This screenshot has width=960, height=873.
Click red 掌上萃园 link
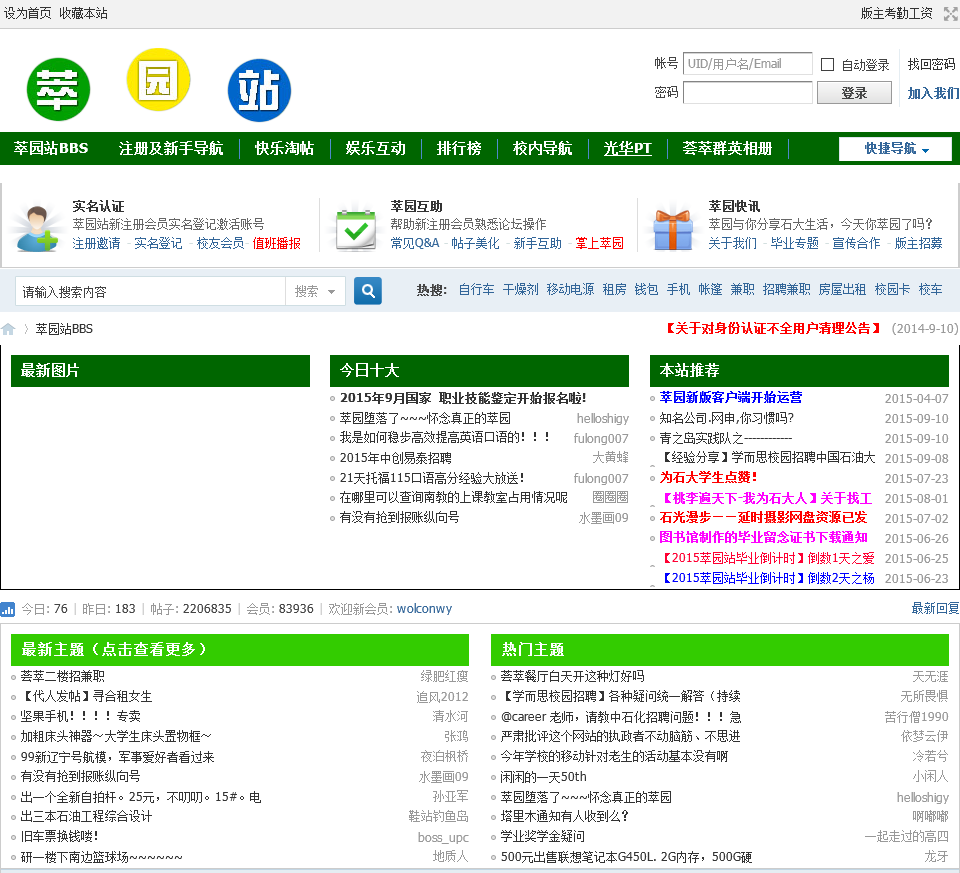(x=599, y=243)
